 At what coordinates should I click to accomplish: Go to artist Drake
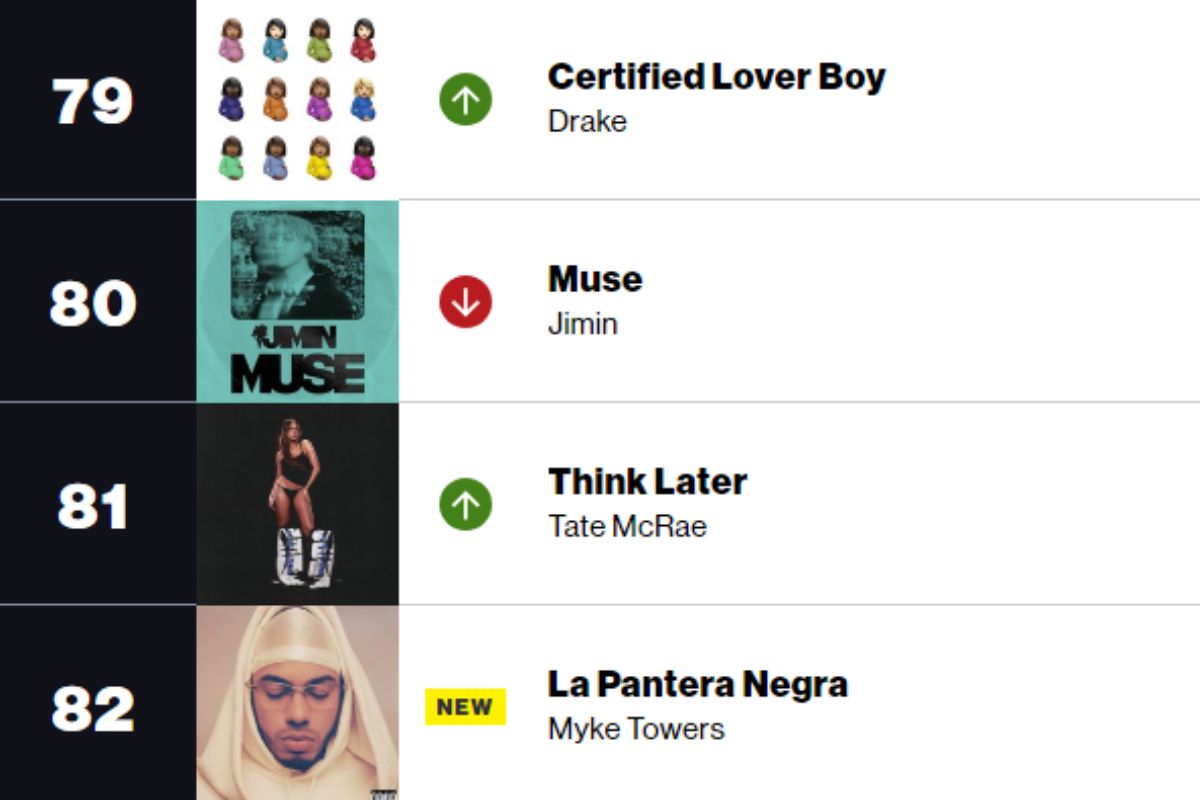coord(587,121)
